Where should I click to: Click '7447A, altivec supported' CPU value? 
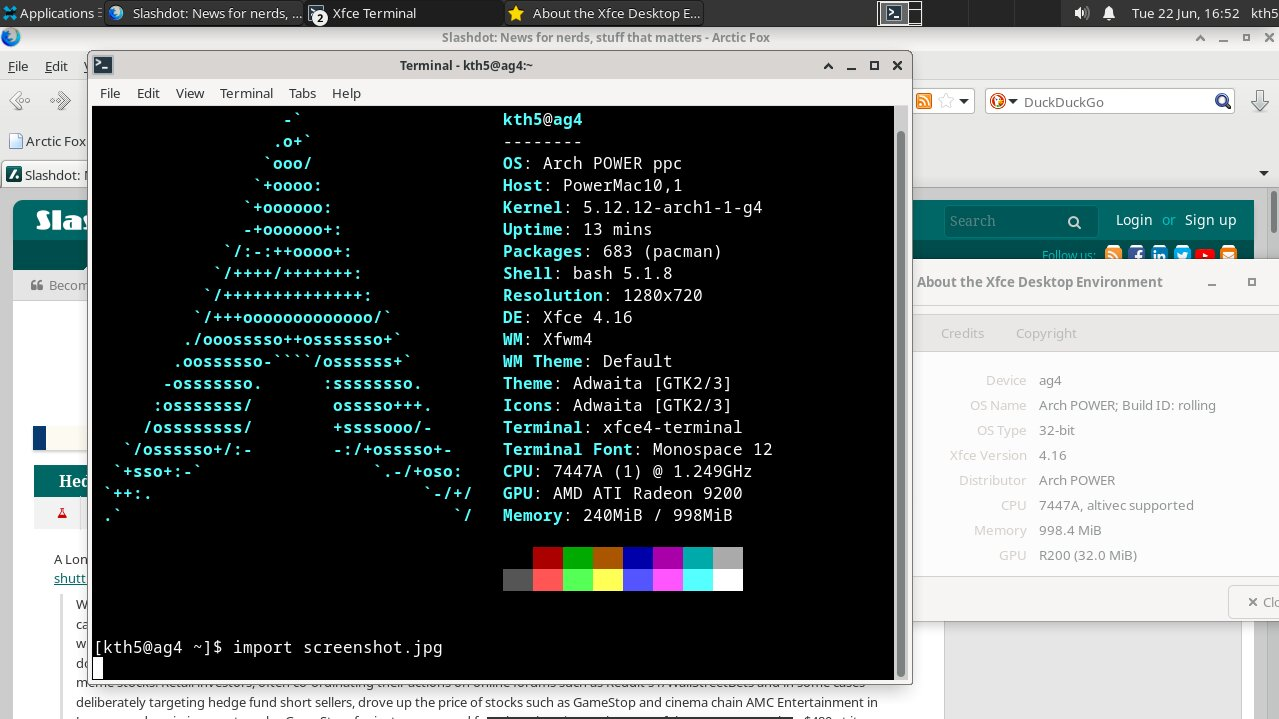[1116, 505]
